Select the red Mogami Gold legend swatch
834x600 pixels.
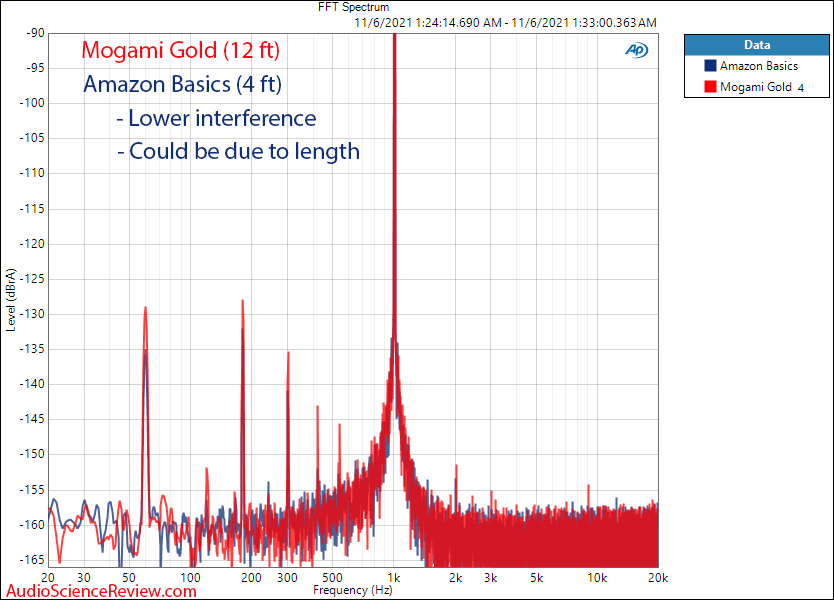pos(710,87)
